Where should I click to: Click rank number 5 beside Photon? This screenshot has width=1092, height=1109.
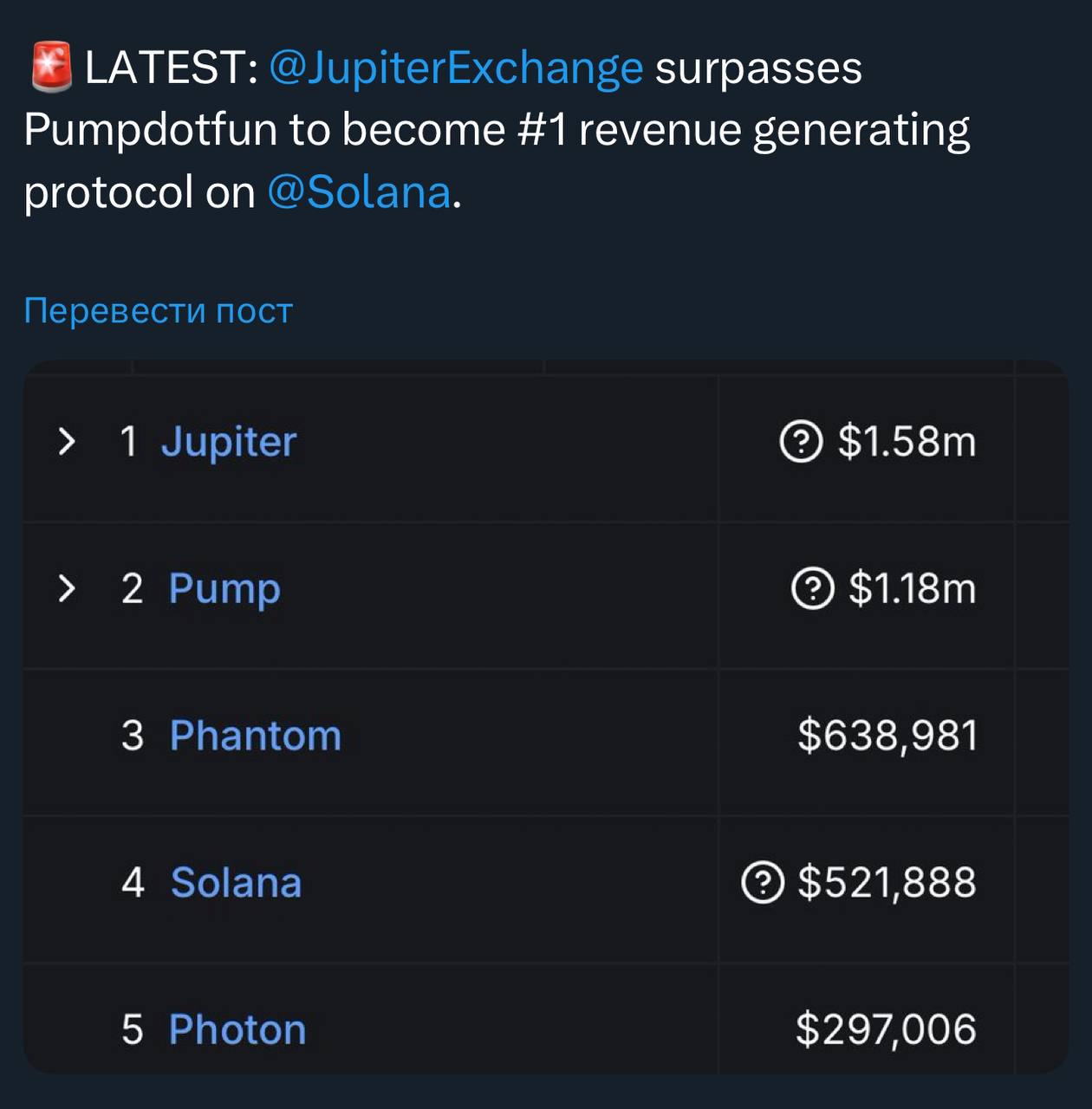133,1029
